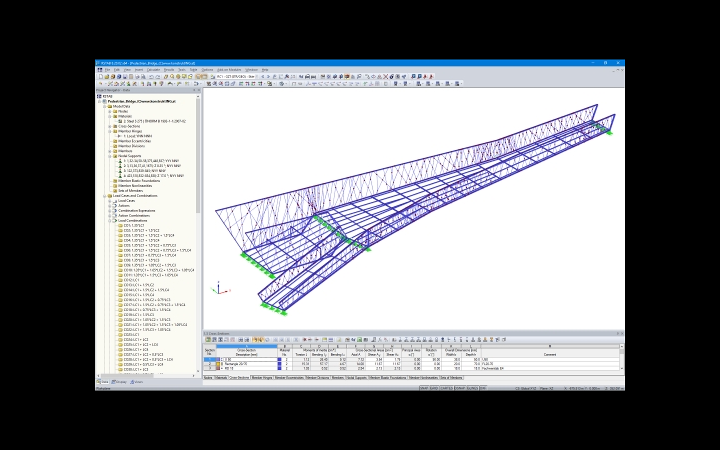Select section row number 3 header
720x450 pixels.
tap(209, 368)
